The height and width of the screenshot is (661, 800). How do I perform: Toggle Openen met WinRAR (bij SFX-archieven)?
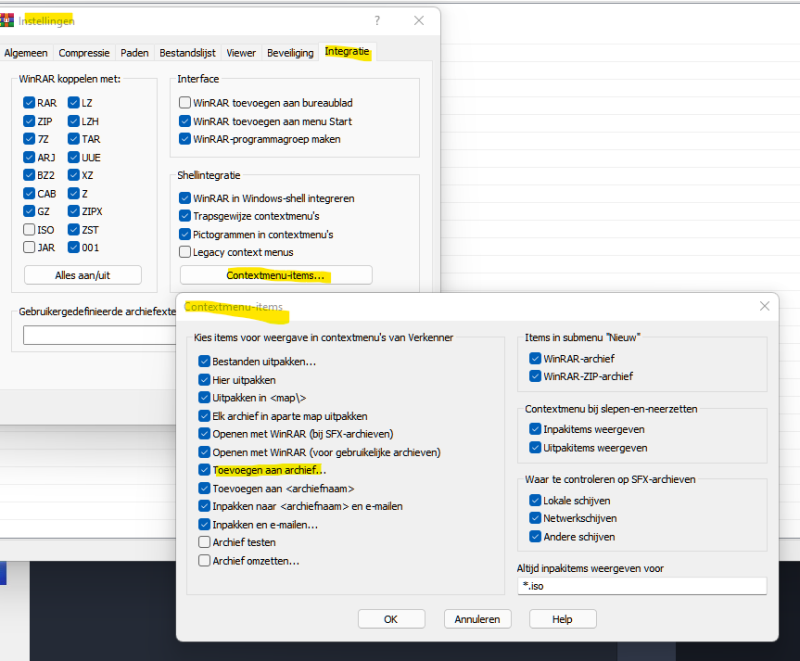[x=204, y=434]
